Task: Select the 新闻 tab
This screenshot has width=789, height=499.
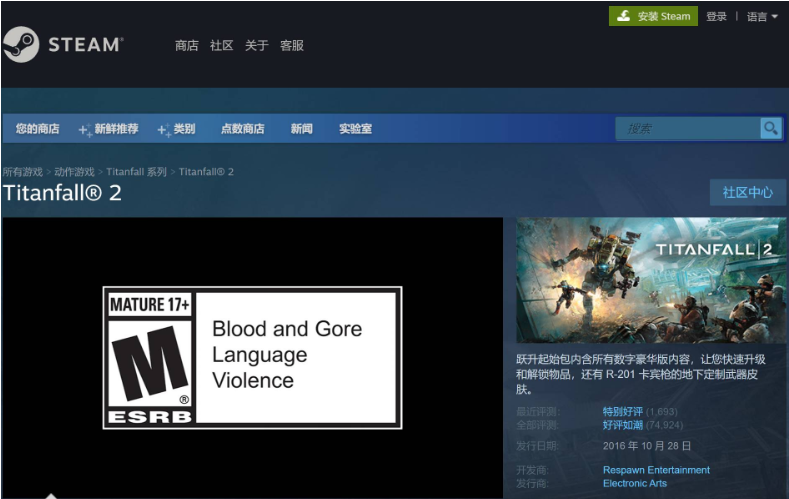Action: 301,129
